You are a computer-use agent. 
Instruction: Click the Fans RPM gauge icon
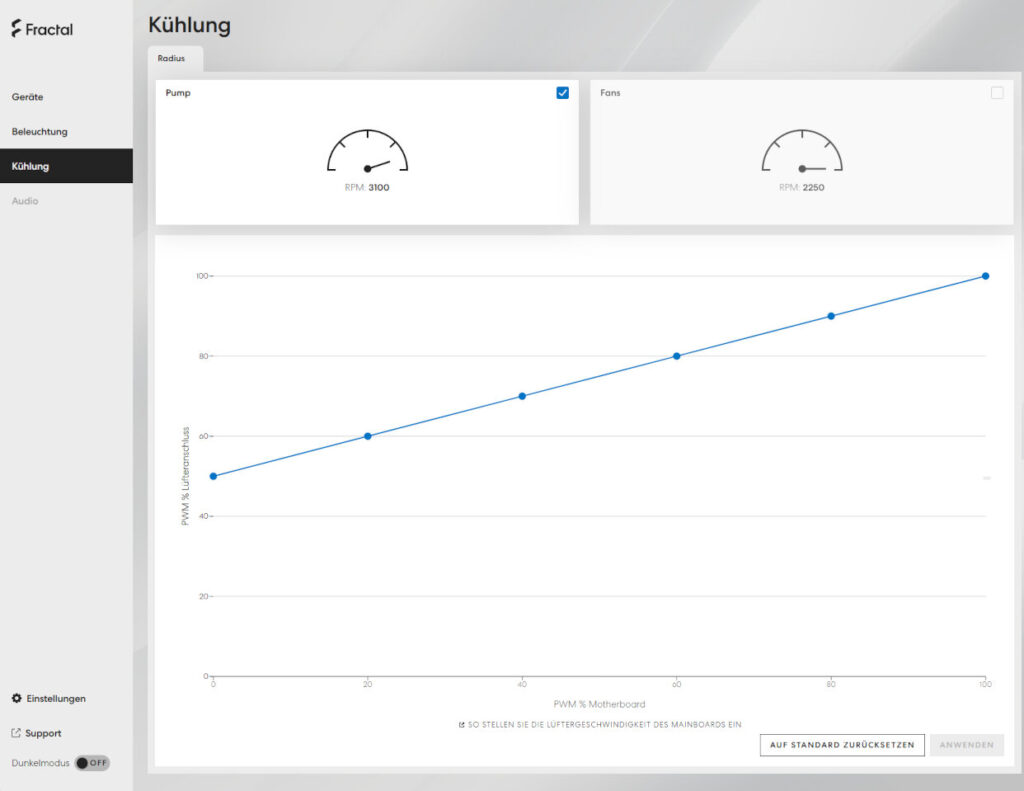[802, 151]
